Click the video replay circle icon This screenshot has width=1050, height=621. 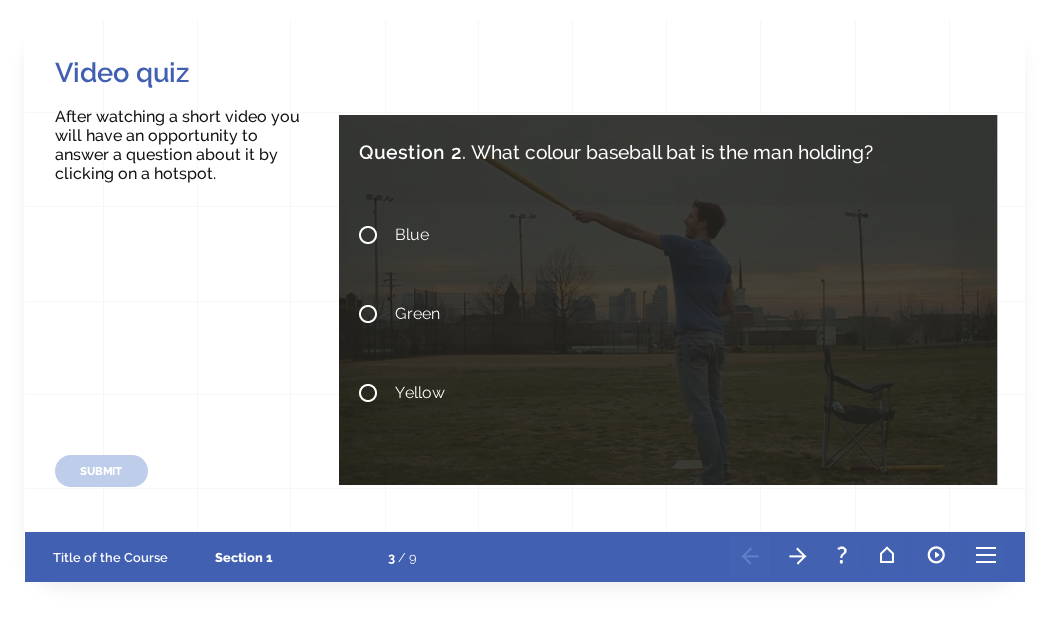coord(936,556)
